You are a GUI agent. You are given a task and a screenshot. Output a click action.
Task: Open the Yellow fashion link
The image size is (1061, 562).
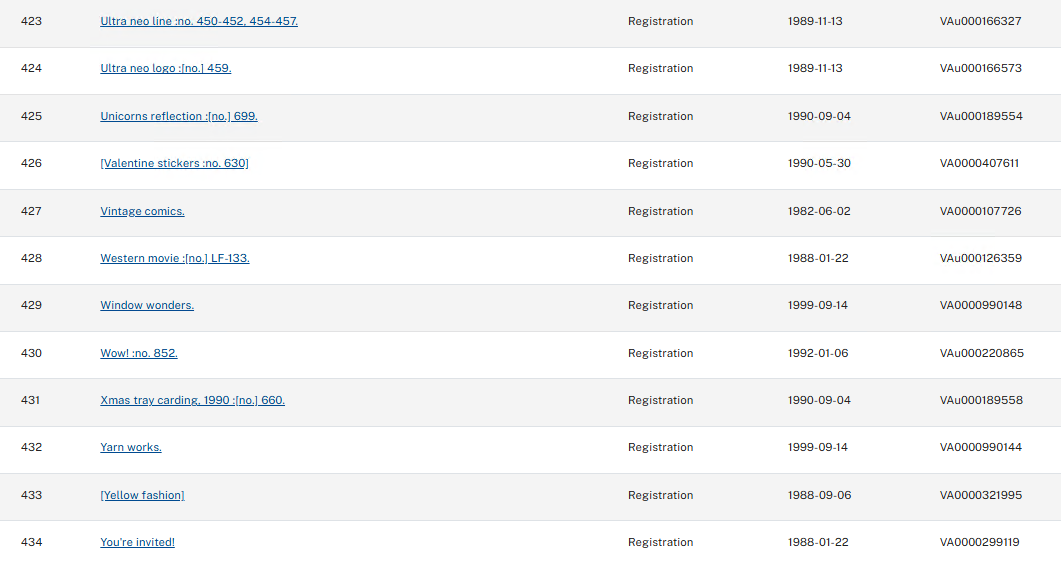tap(142, 495)
